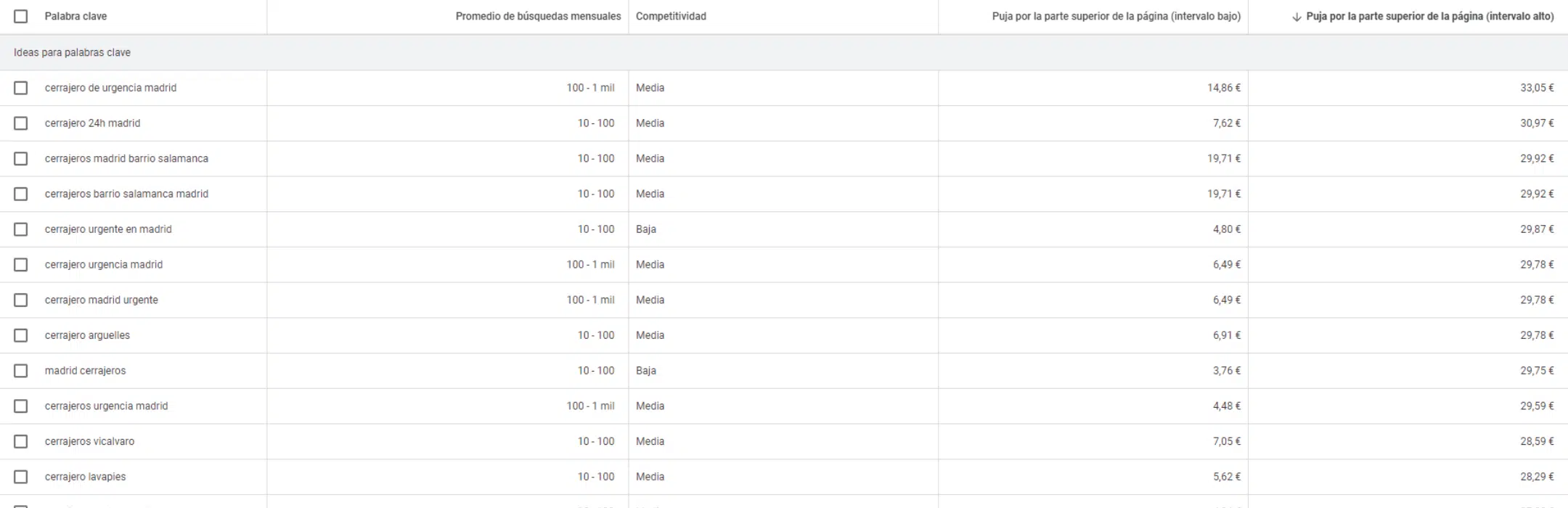
Task: Open the keyword cerrajero de urgencia madrid
Action: [110, 88]
